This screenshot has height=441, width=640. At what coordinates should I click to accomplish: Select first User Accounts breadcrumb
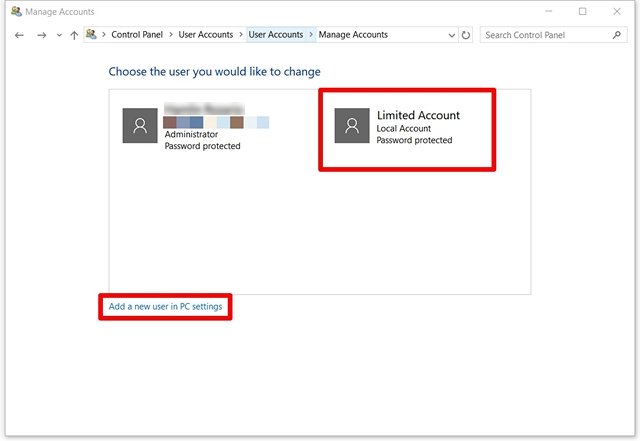(x=205, y=35)
